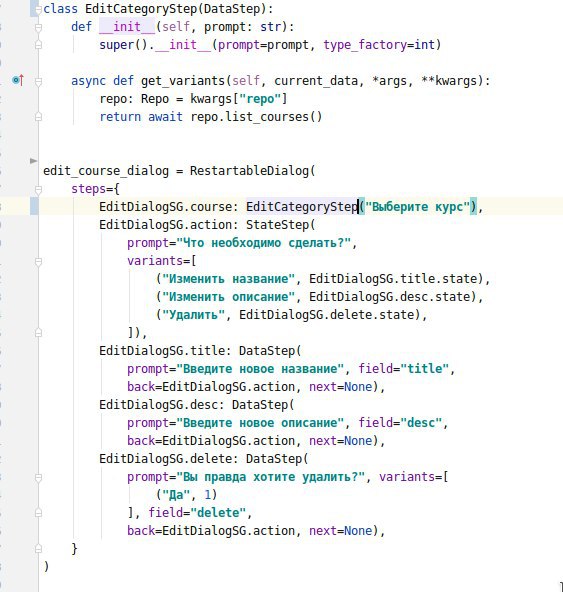Click the steps keyword argument
The height and width of the screenshot is (592, 563).
tap(88, 189)
